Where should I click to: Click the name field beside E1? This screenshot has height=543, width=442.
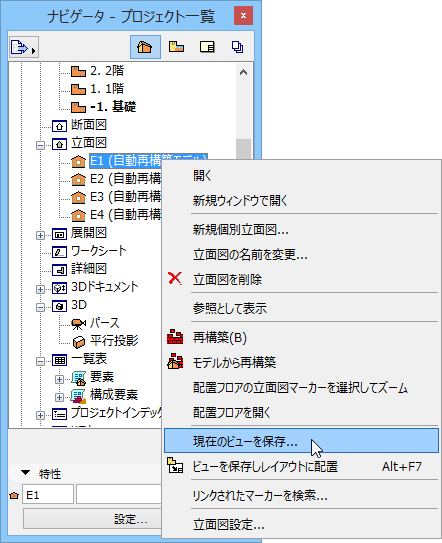(119, 494)
